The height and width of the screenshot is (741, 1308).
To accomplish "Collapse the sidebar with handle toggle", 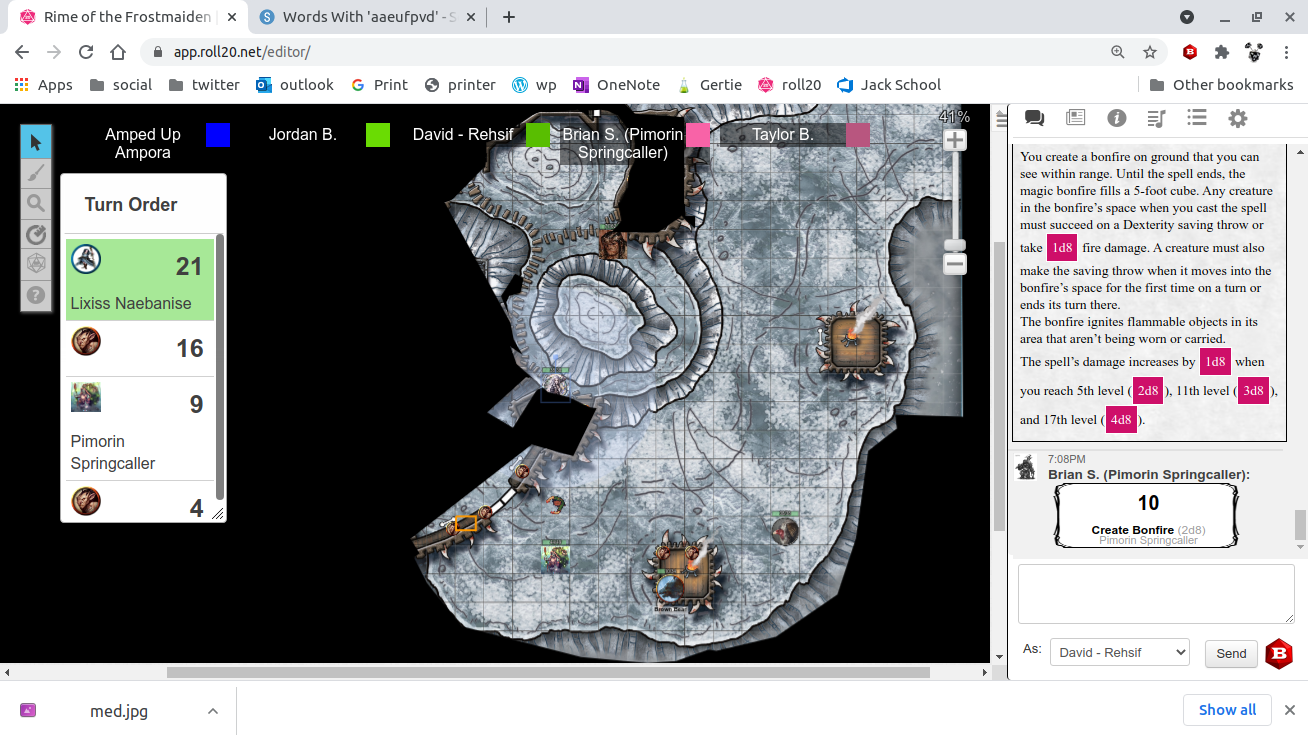I will (999, 120).
